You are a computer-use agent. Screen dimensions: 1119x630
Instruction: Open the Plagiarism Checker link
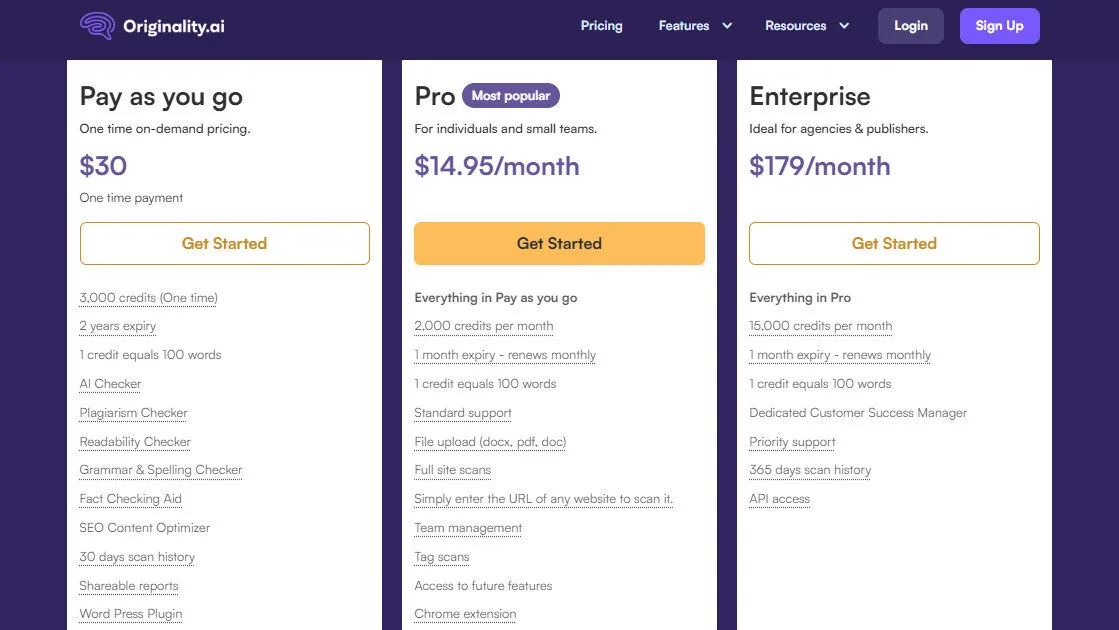point(133,412)
